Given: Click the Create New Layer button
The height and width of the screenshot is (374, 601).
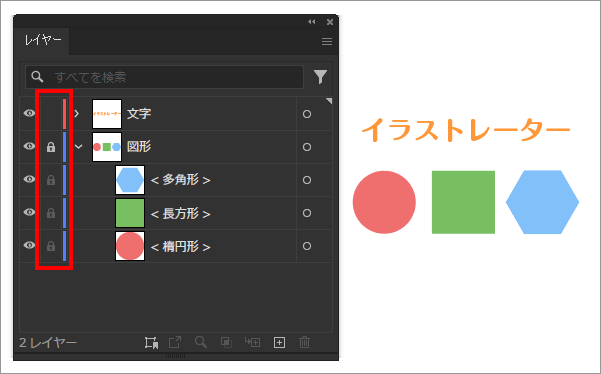Looking at the screenshot, I should coord(279,342).
